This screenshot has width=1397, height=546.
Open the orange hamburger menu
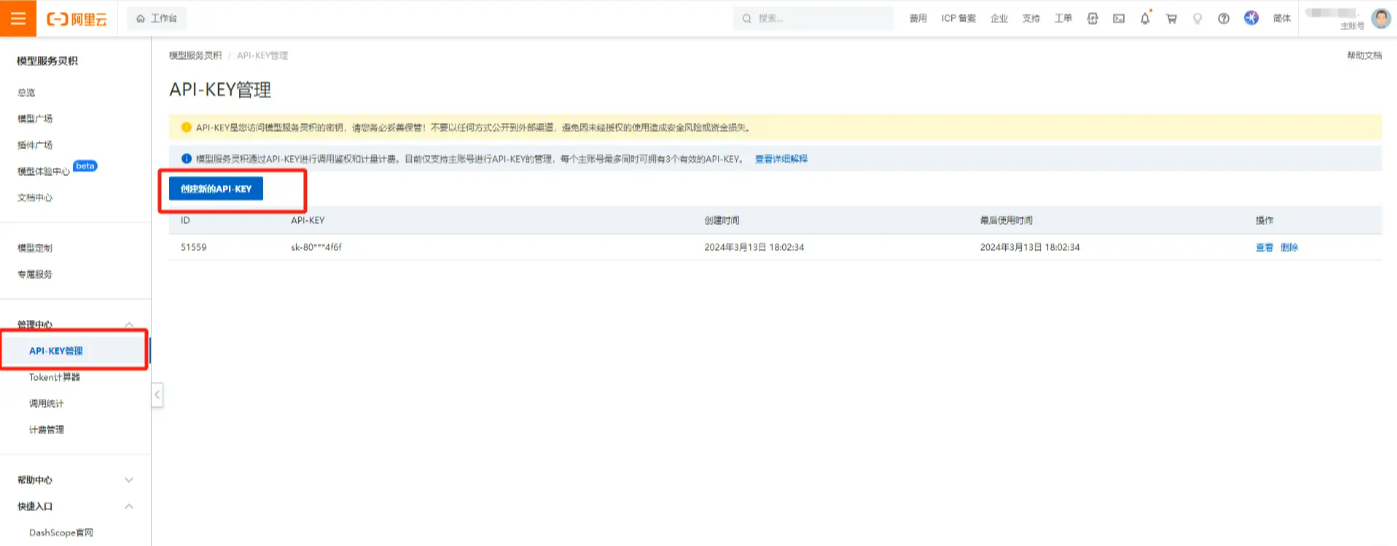18,18
